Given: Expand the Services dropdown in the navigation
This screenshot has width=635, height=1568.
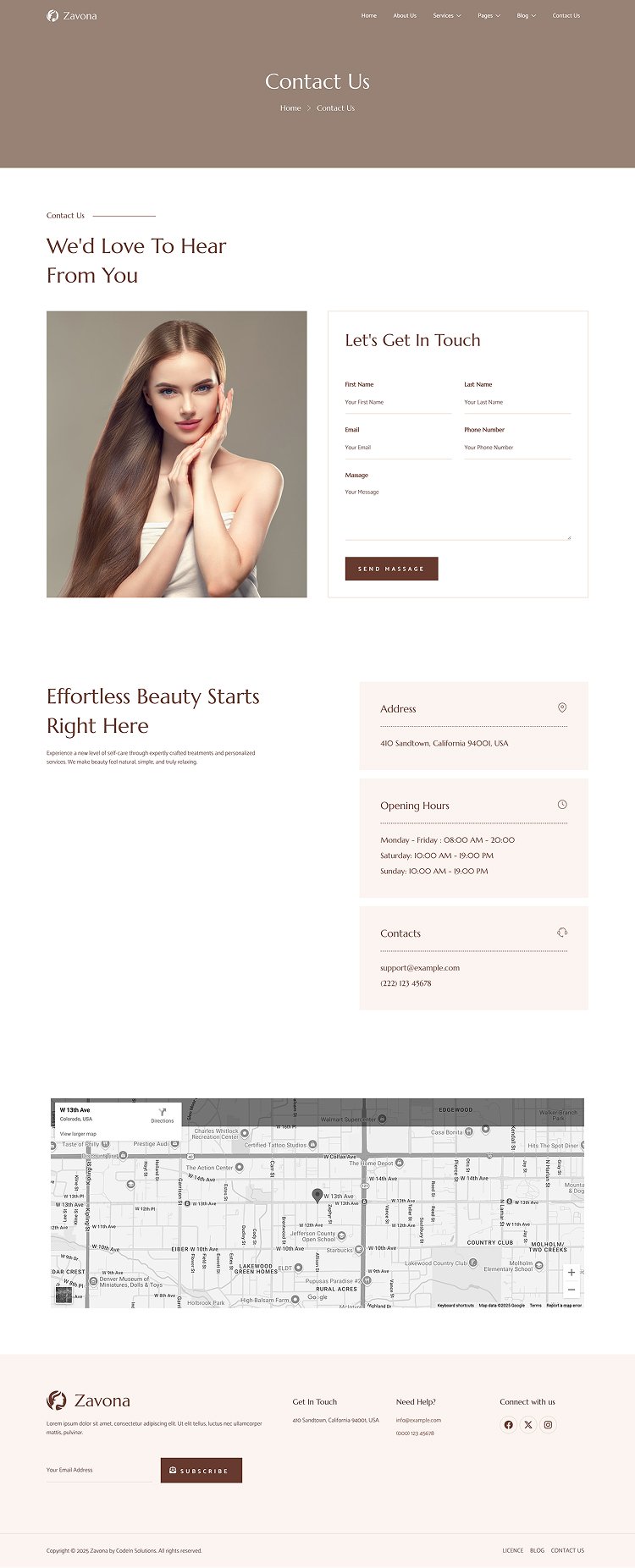Looking at the screenshot, I should click(x=447, y=15).
